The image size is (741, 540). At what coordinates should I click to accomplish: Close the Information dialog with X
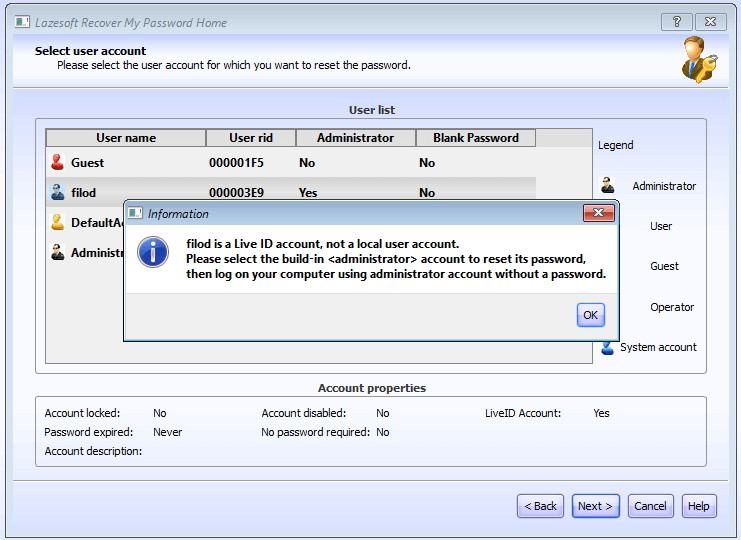[x=598, y=213]
